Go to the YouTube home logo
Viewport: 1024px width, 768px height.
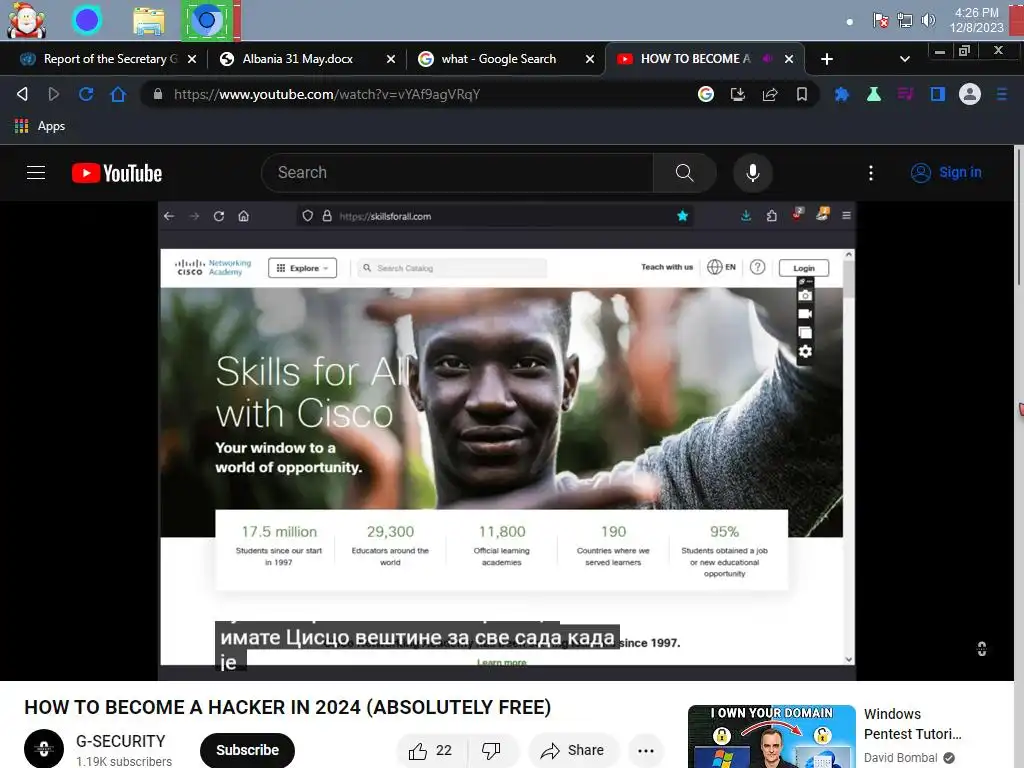click(x=117, y=173)
